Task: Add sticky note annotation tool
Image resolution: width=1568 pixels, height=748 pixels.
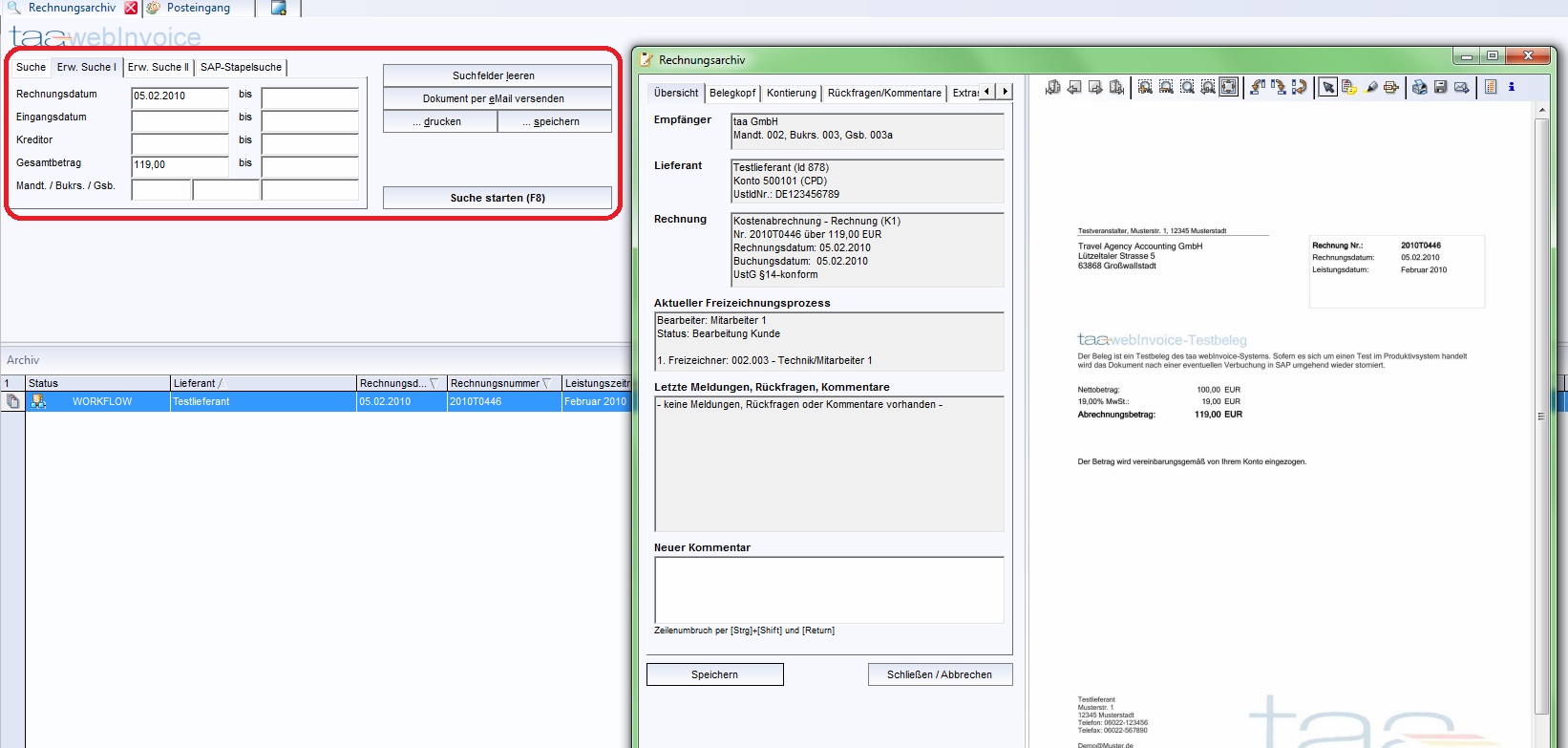Action: [1349, 87]
